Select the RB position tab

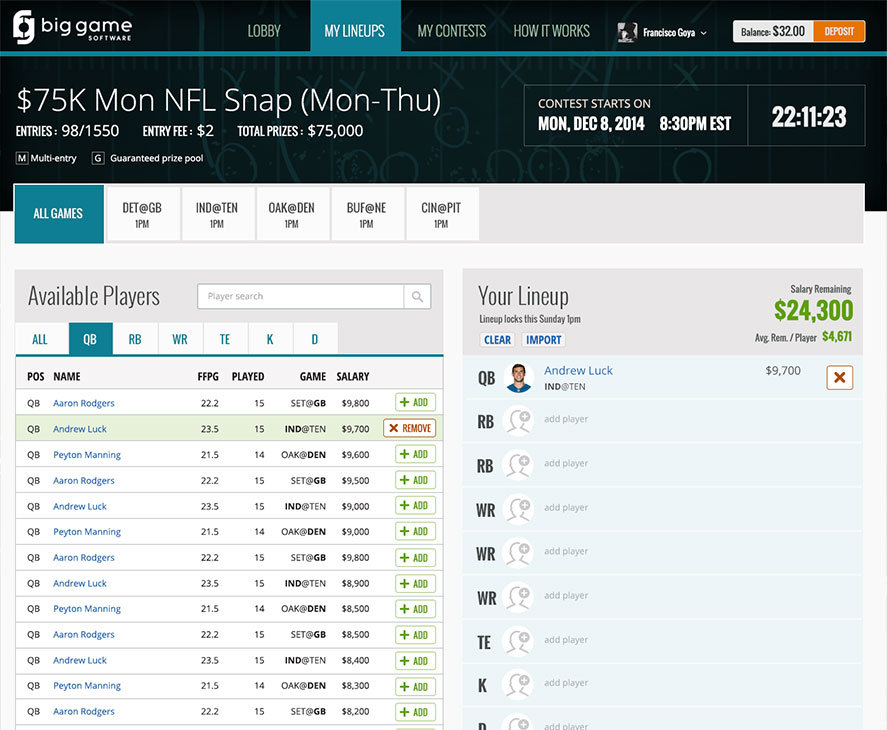point(135,339)
